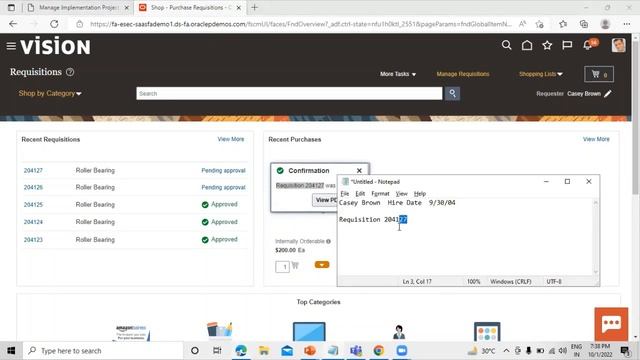The height and width of the screenshot is (360, 640).
Task: Open requisition 204126 link
Action: (x=33, y=187)
